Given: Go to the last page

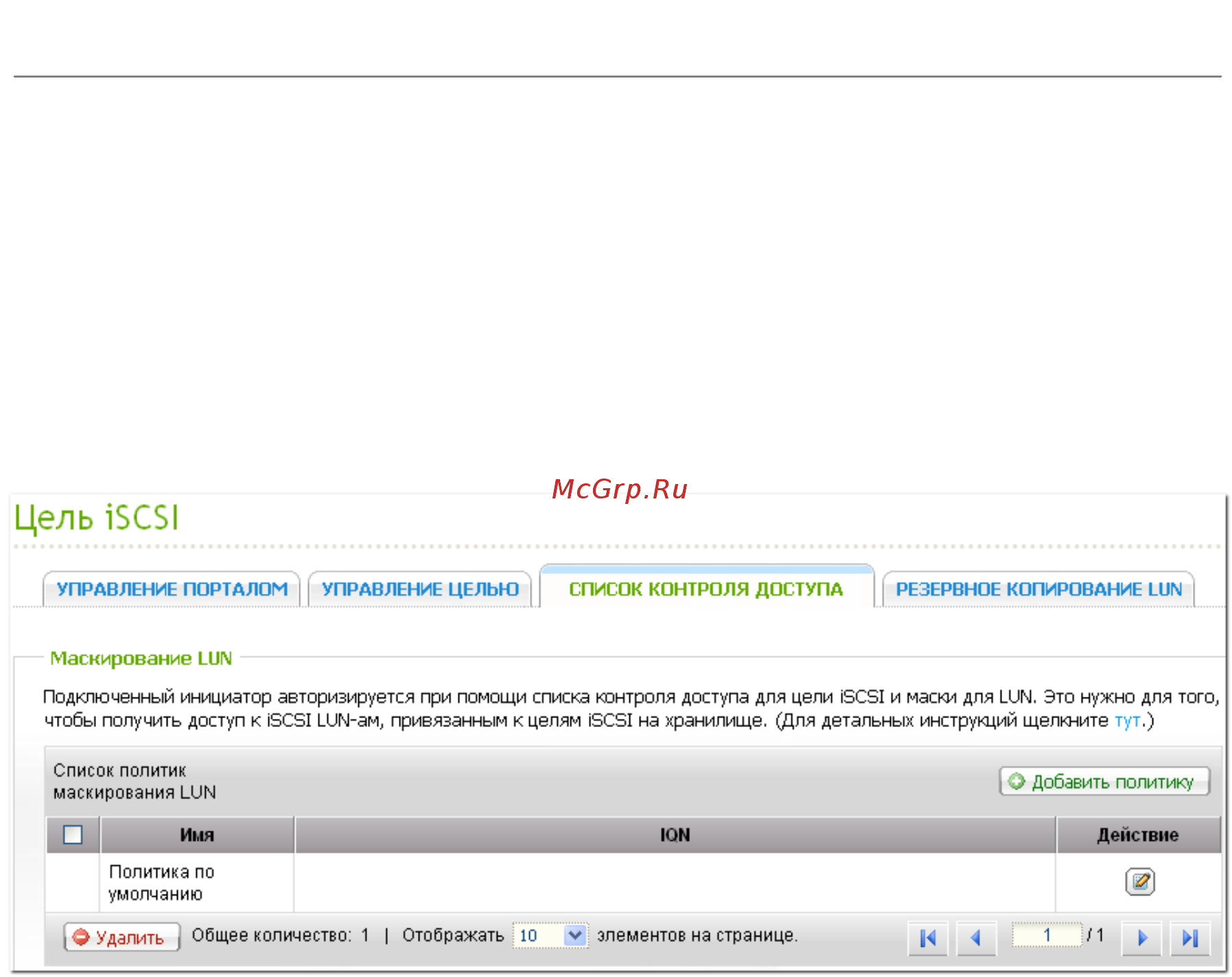Looking at the screenshot, I should tap(1190, 937).
